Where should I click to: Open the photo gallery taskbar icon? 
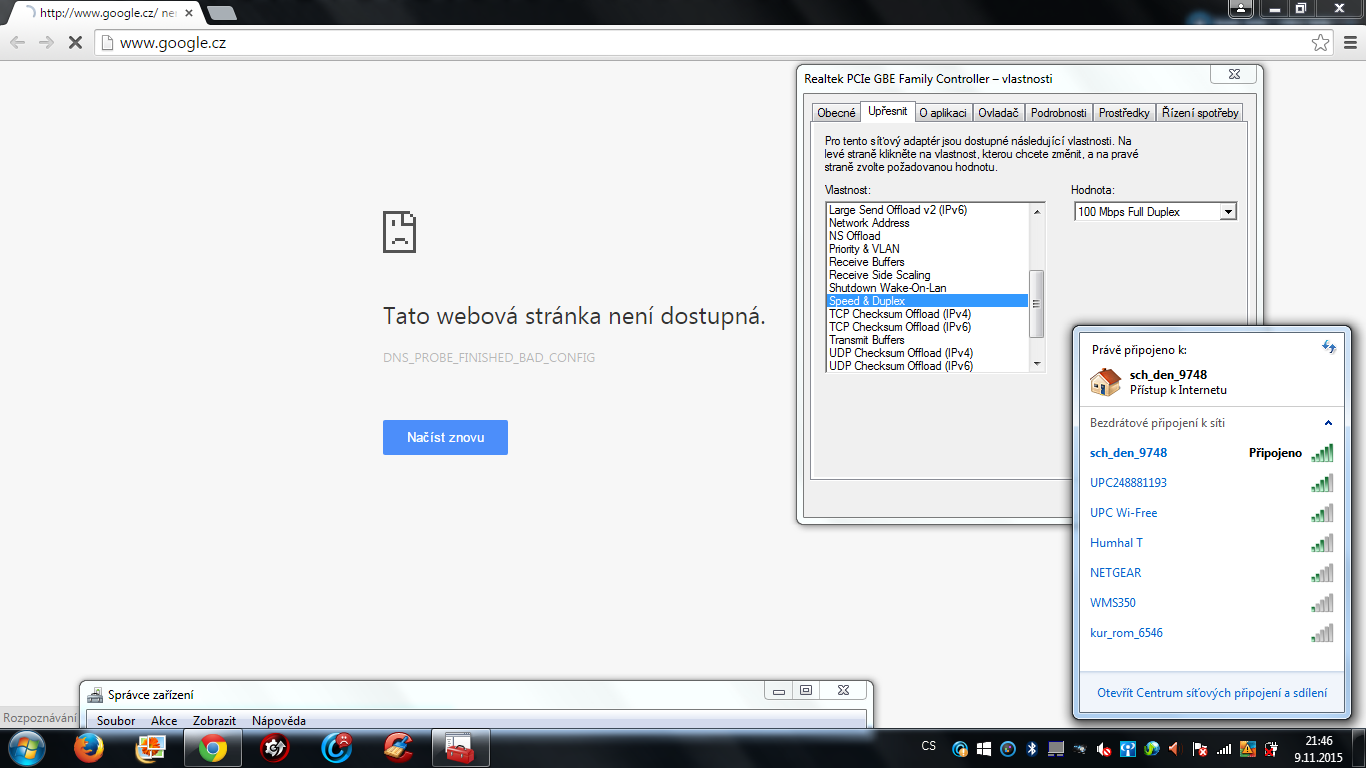point(151,748)
